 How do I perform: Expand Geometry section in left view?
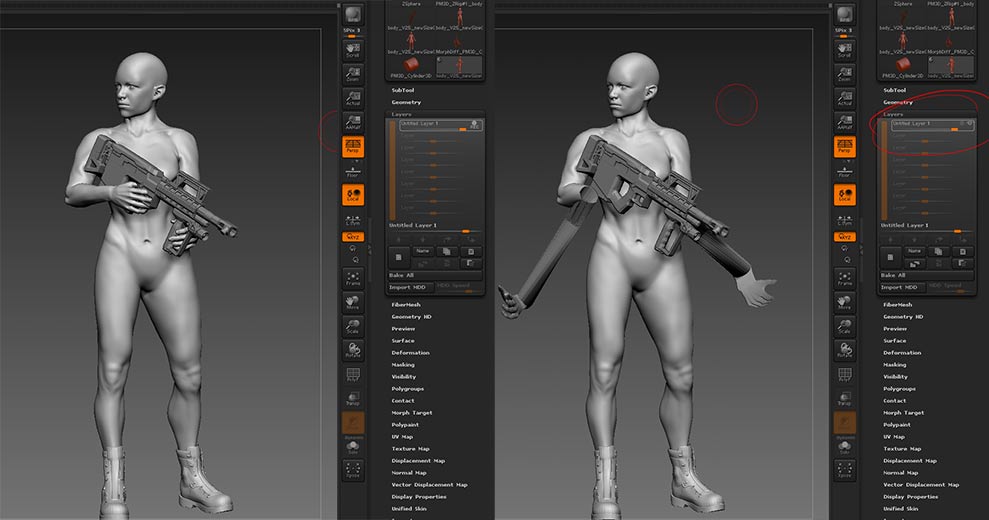pos(406,102)
